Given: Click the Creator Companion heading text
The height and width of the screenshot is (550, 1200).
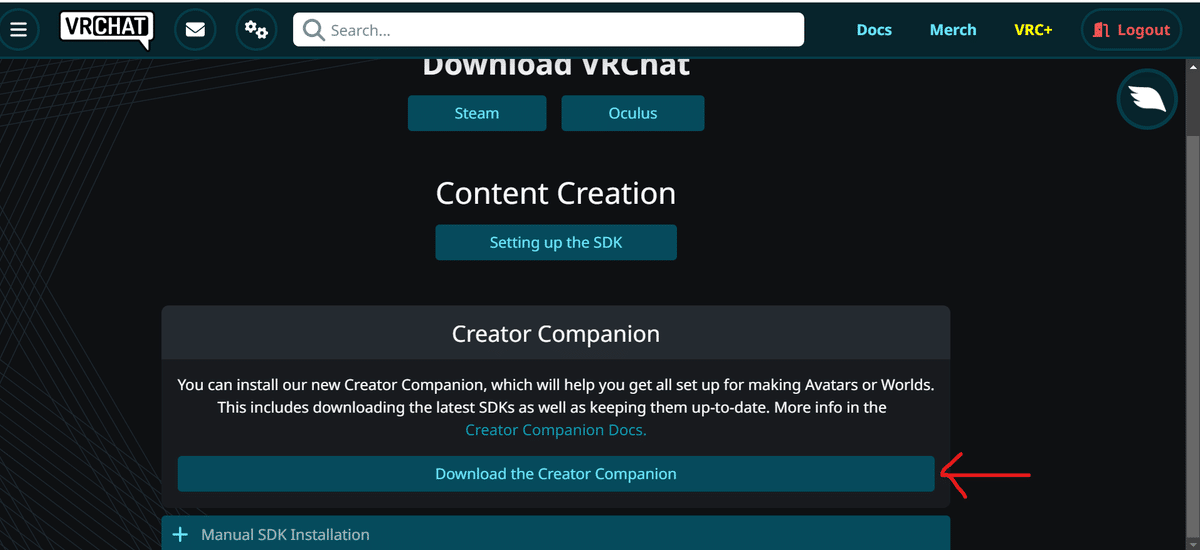Looking at the screenshot, I should click(556, 334).
